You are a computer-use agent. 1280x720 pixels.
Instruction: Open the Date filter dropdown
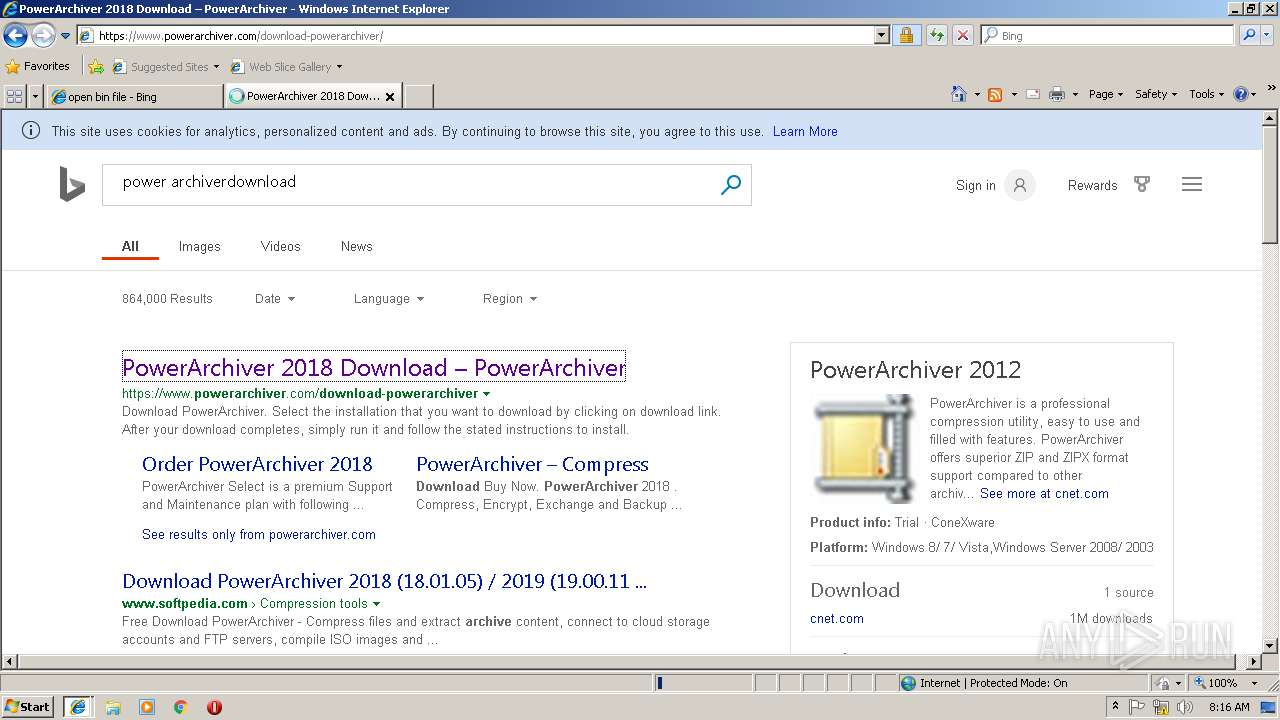[x=275, y=298]
